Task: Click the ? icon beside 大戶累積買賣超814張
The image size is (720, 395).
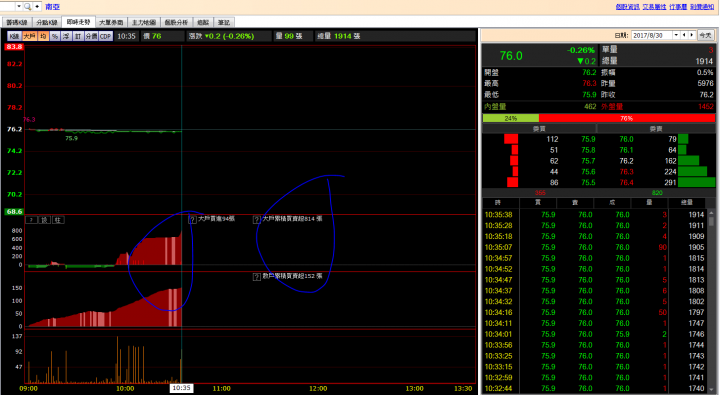Action: 257,220
